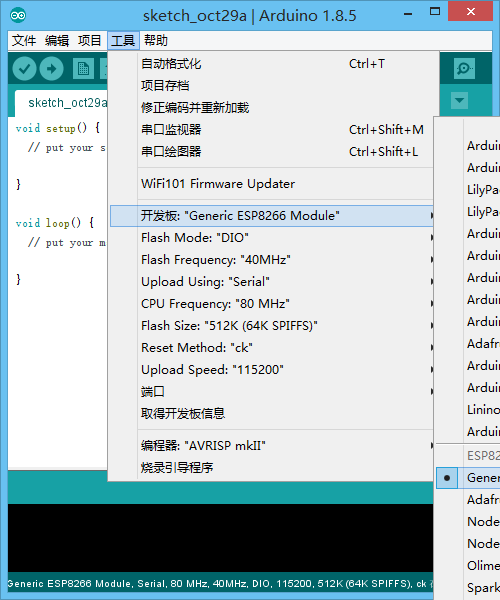500x600 pixels.
Task: Open the 帮助 menu
Action: point(156,40)
